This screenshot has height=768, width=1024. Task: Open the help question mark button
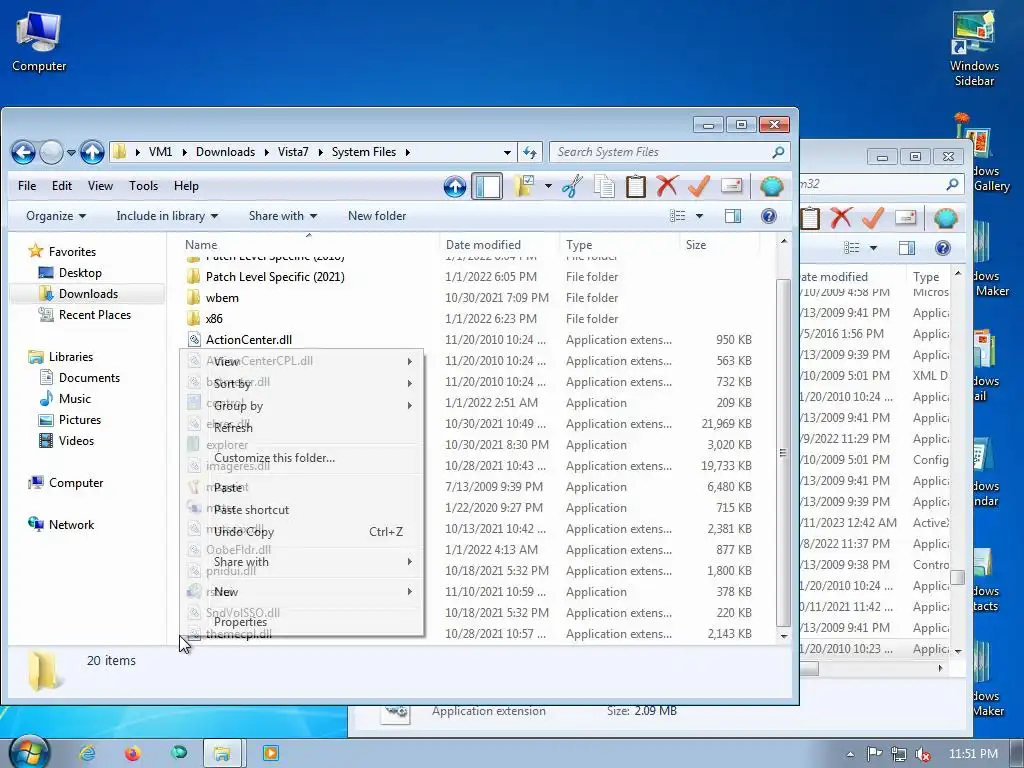pos(769,216)
